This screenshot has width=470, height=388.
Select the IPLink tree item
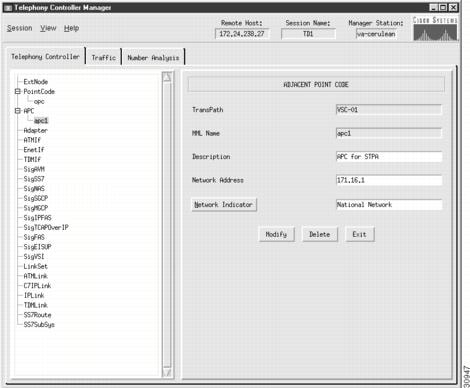pos(34,295)
